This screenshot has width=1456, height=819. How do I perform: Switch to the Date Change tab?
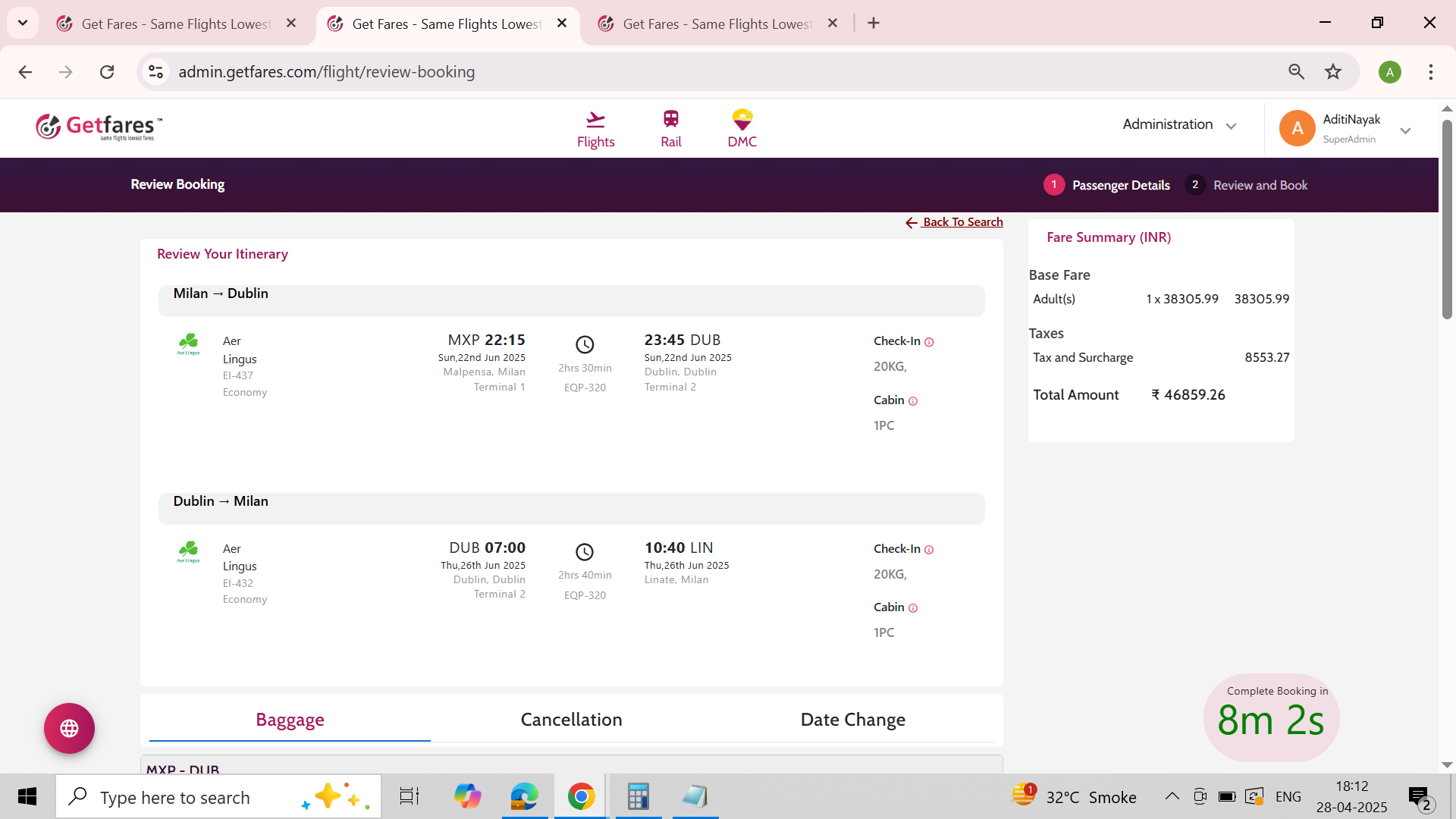(852, 720)
